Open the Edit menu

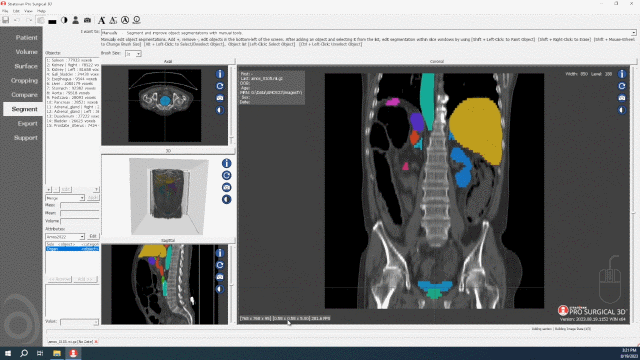pyautogui.click(x=16, y=11)
